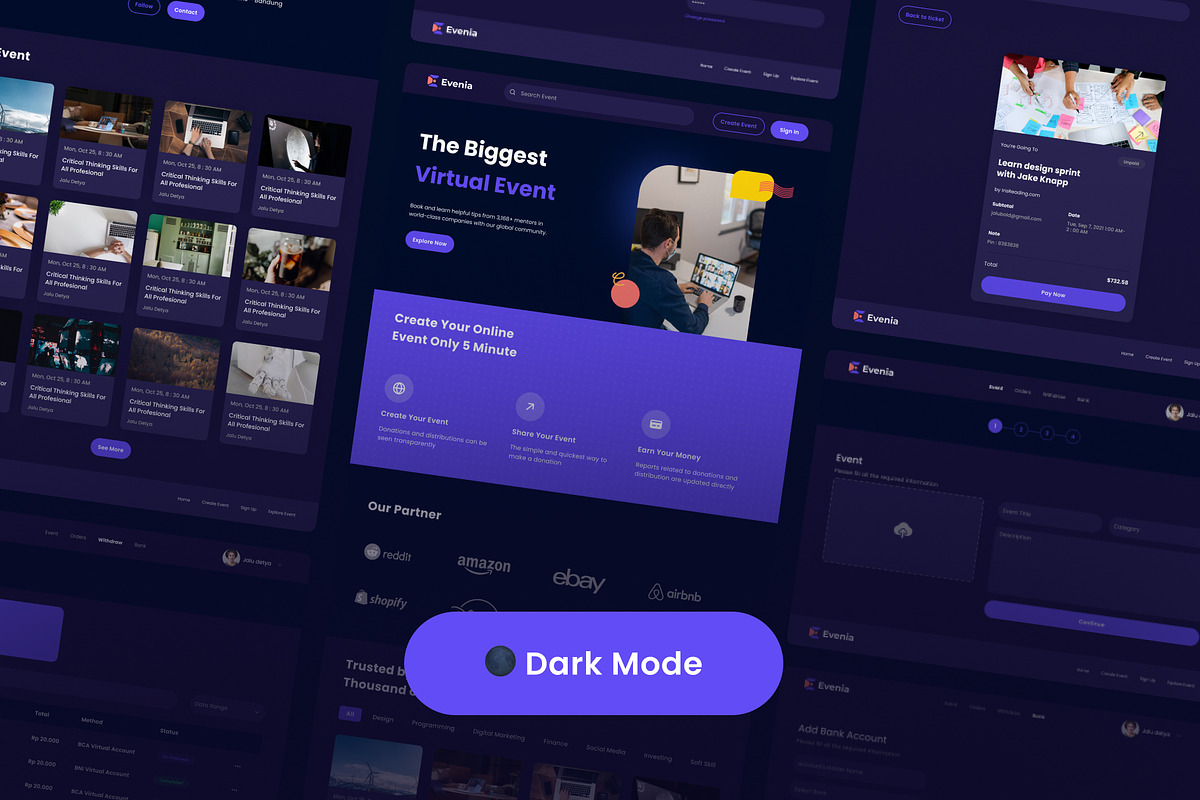Click Jalu detya avatar on Withdraw page
This screenshot has height=800, width=1200.
[231, 558]
